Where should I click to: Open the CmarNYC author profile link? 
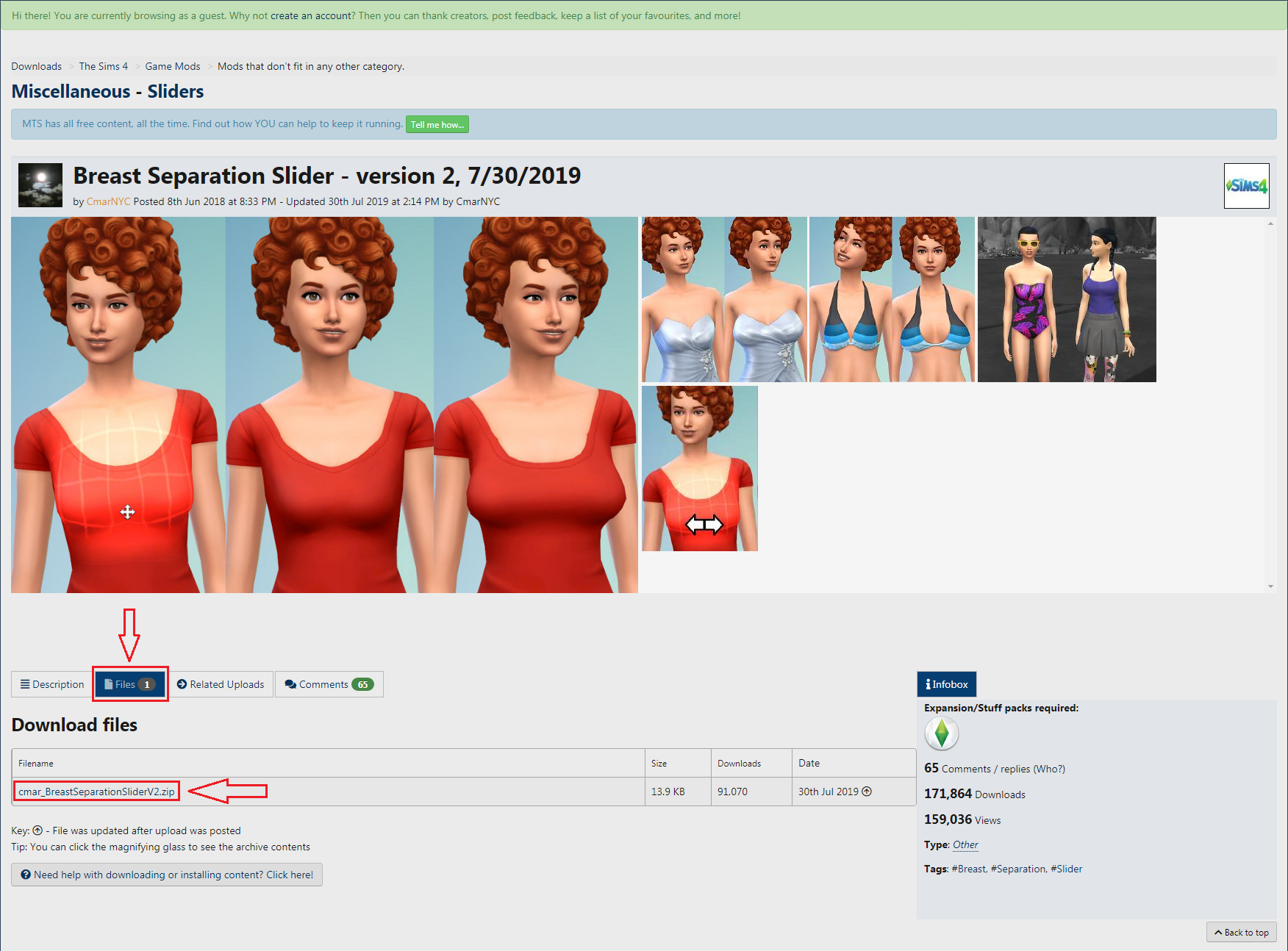(108, 201)
